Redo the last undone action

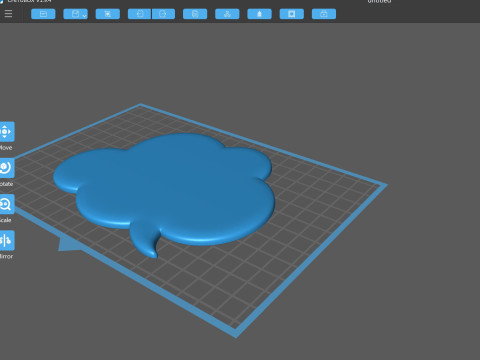[163, 14]
